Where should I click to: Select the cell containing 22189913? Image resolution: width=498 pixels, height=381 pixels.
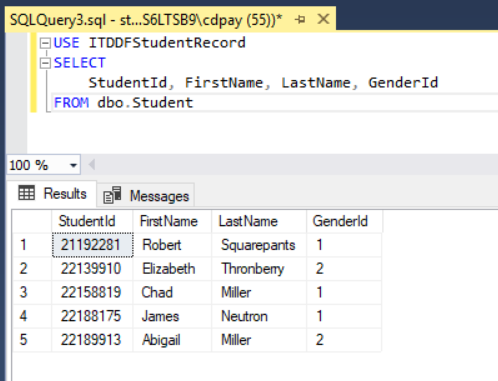tap(92, 340)
